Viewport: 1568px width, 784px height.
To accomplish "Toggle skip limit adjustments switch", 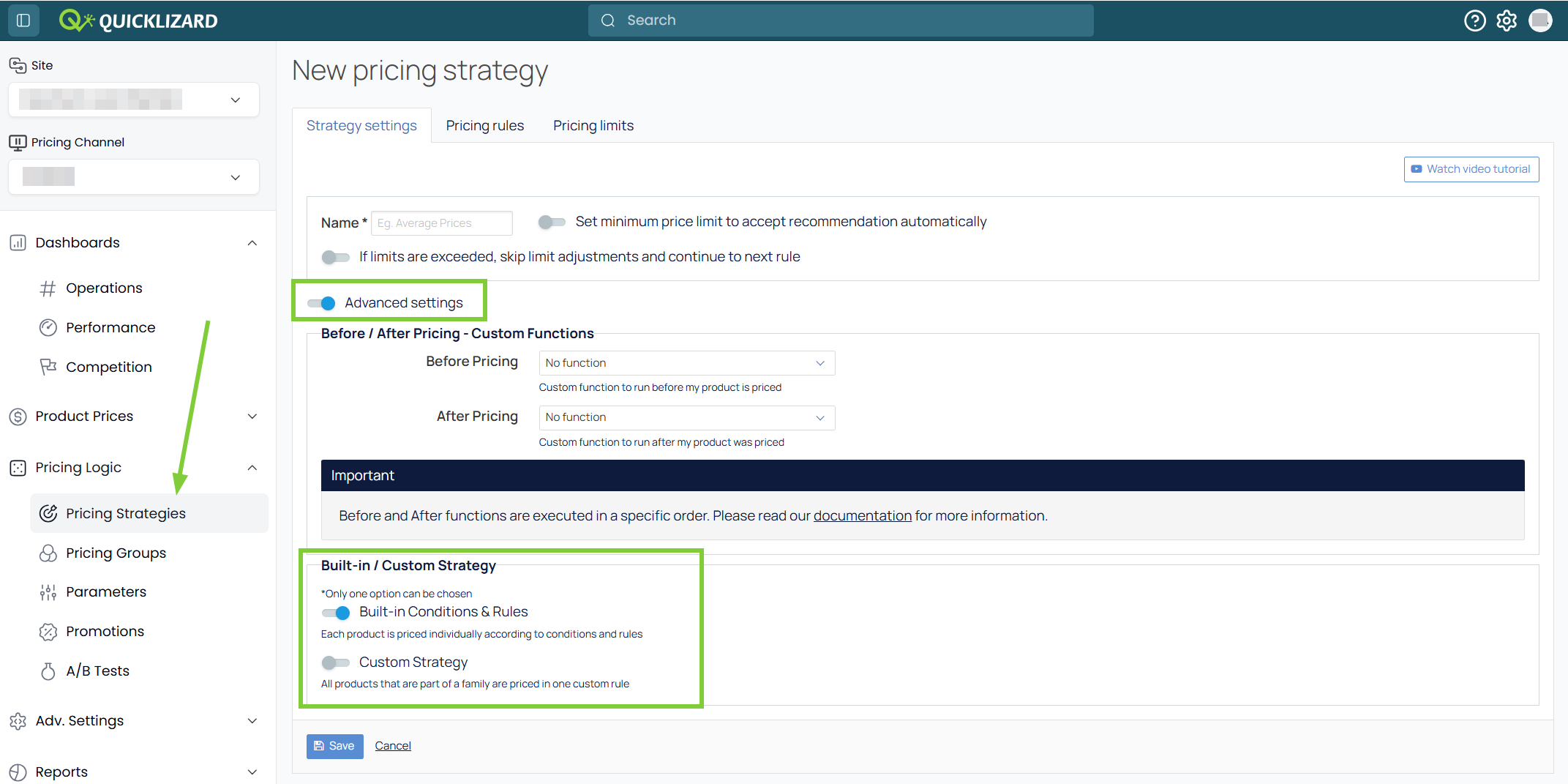I will (x=335, y=257).
